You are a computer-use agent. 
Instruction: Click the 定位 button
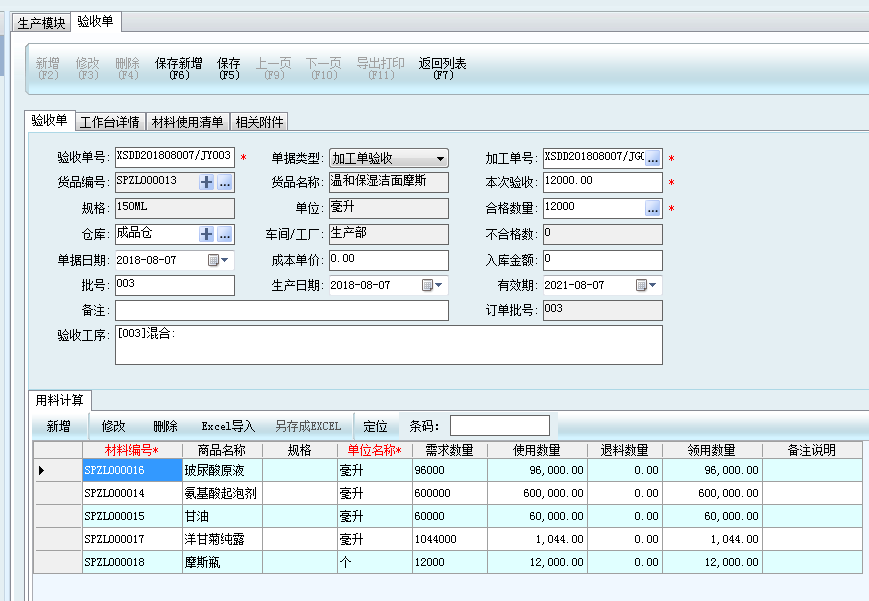pos(375,426)
